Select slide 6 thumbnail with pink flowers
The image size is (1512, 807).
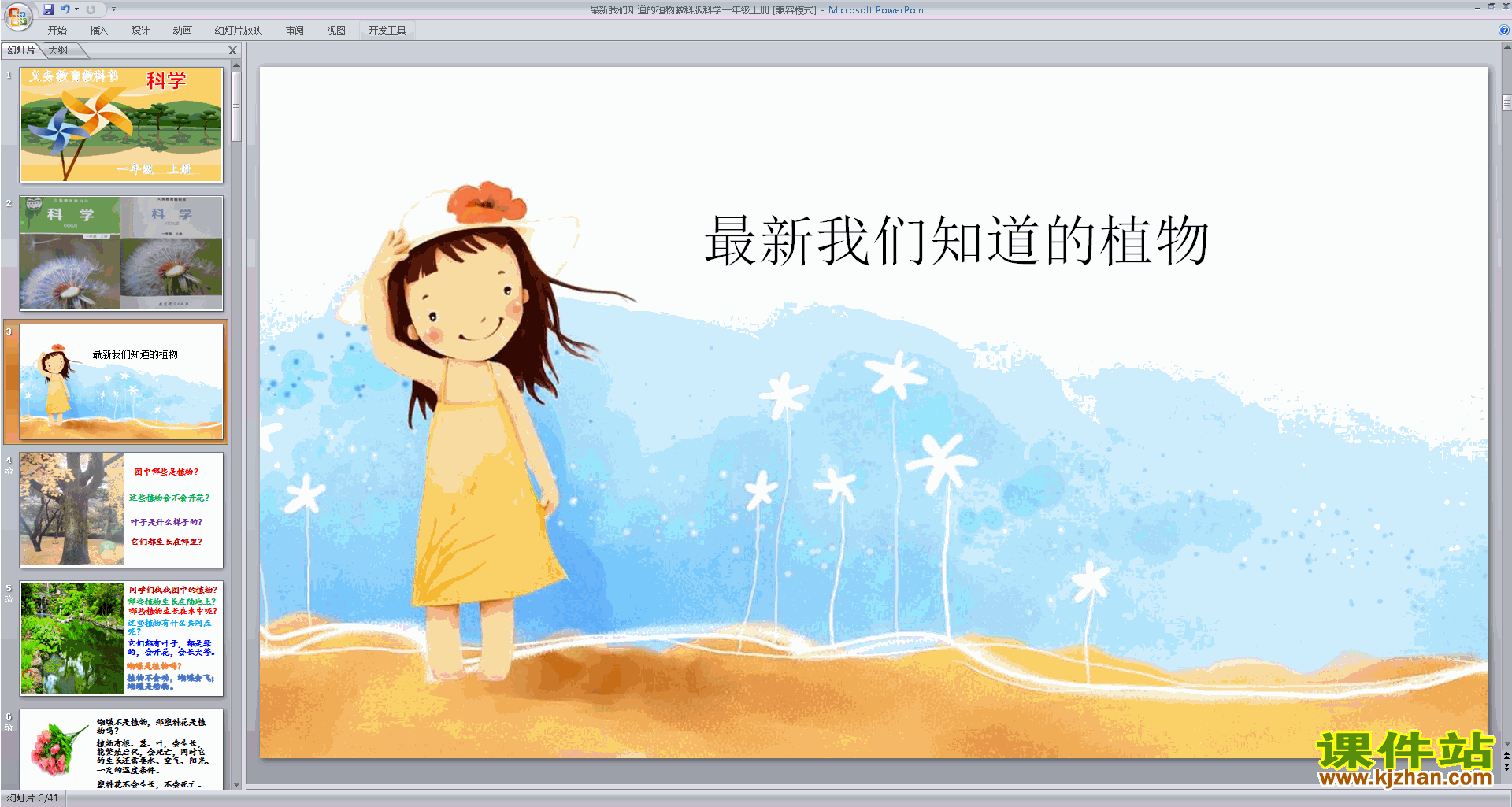(x=121, y=748)
